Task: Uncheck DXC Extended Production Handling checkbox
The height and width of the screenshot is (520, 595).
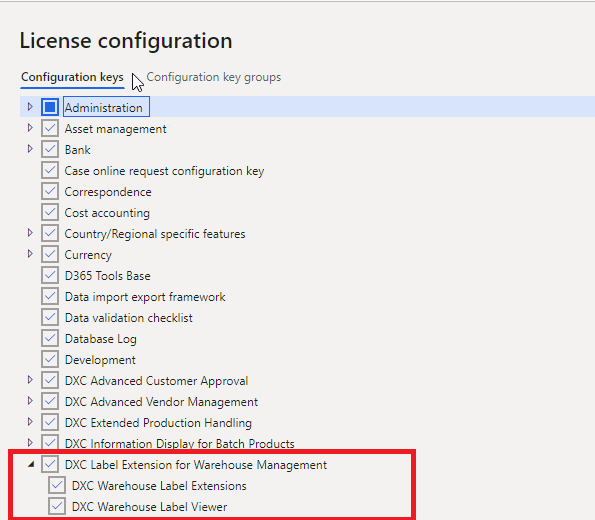Action: click(50, 422)
